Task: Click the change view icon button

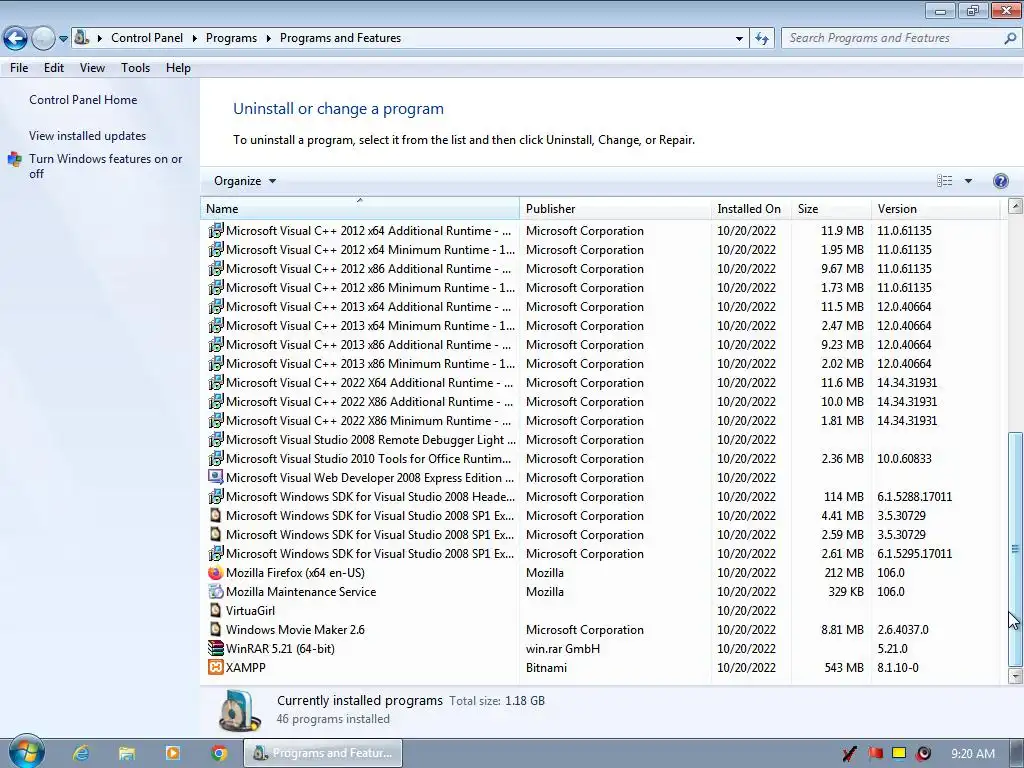Action: [944, 181]
